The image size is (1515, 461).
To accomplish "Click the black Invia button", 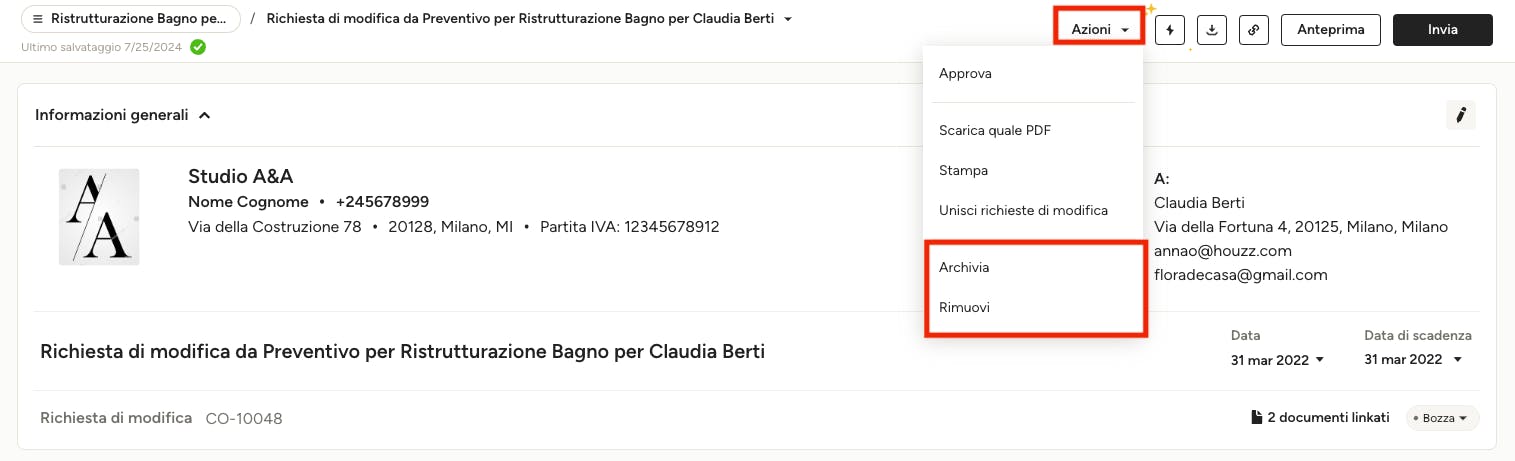I will click(1443, 30).
